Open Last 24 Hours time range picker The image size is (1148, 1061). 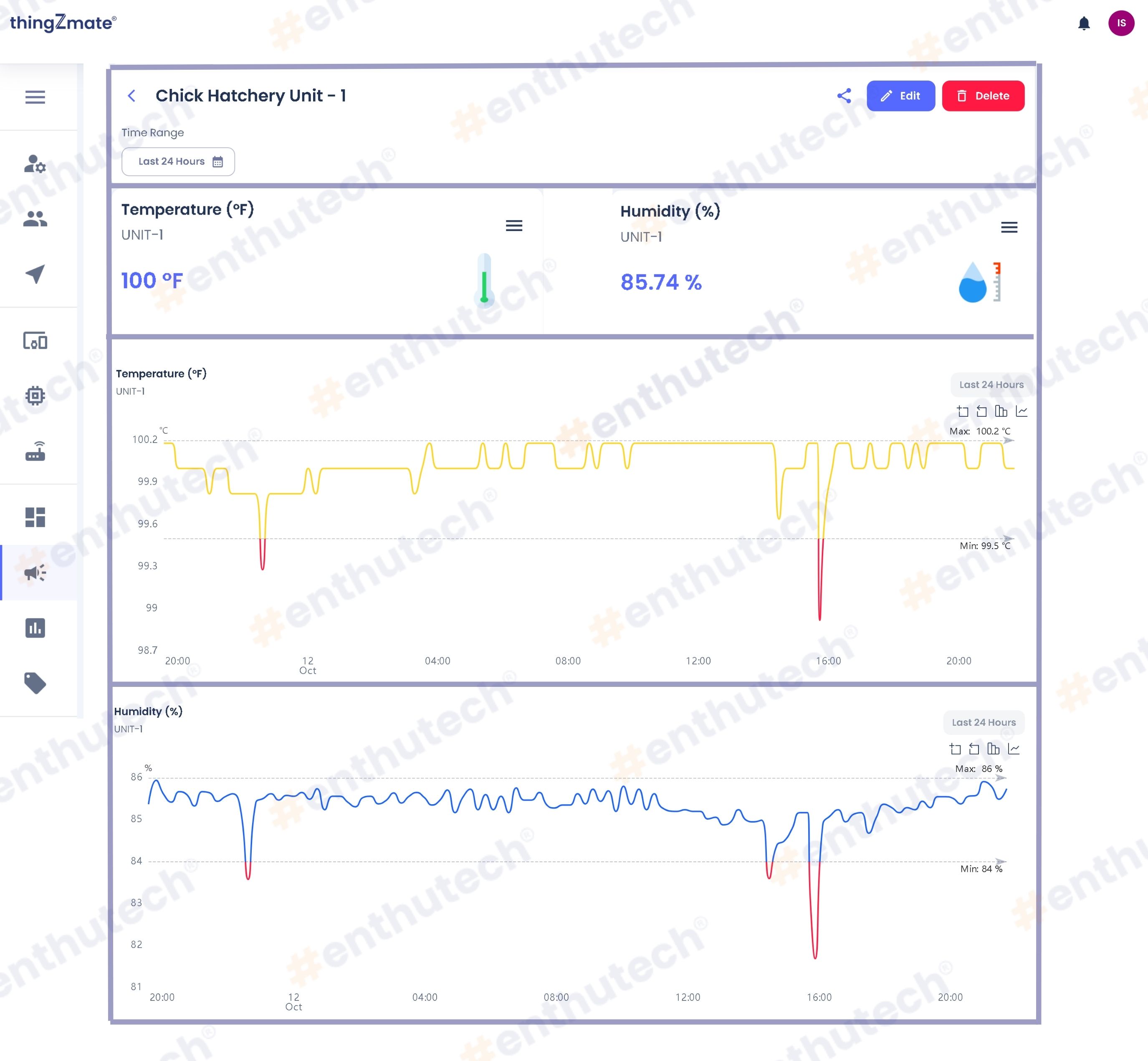coord(178,161)
